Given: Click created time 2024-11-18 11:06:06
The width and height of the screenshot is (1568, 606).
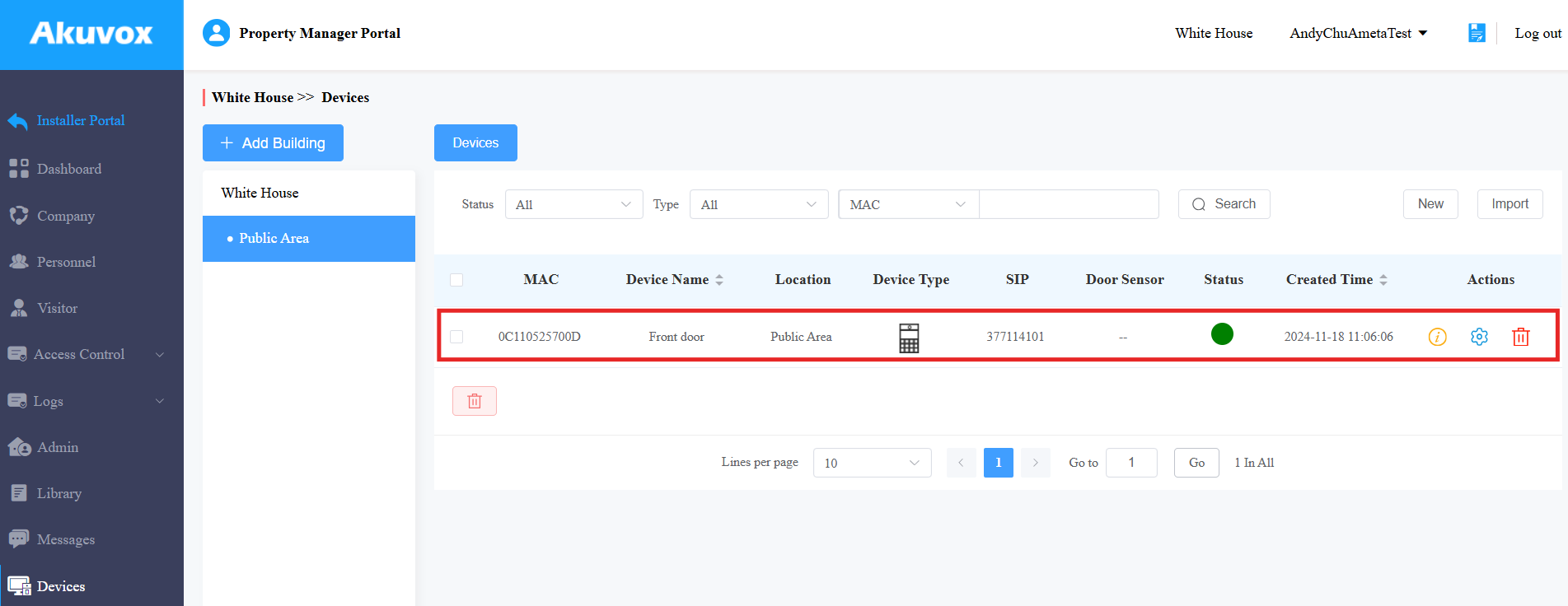Looking at the screenshot, I should pyautogui.click(x=1339, y=337).
